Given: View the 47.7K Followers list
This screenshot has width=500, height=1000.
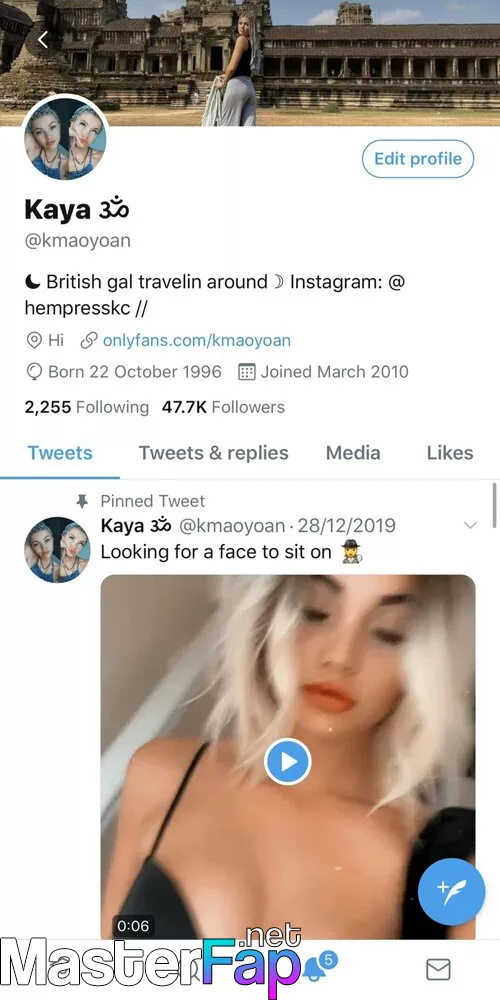Looking at the screenshot, I should pos(223,407).
